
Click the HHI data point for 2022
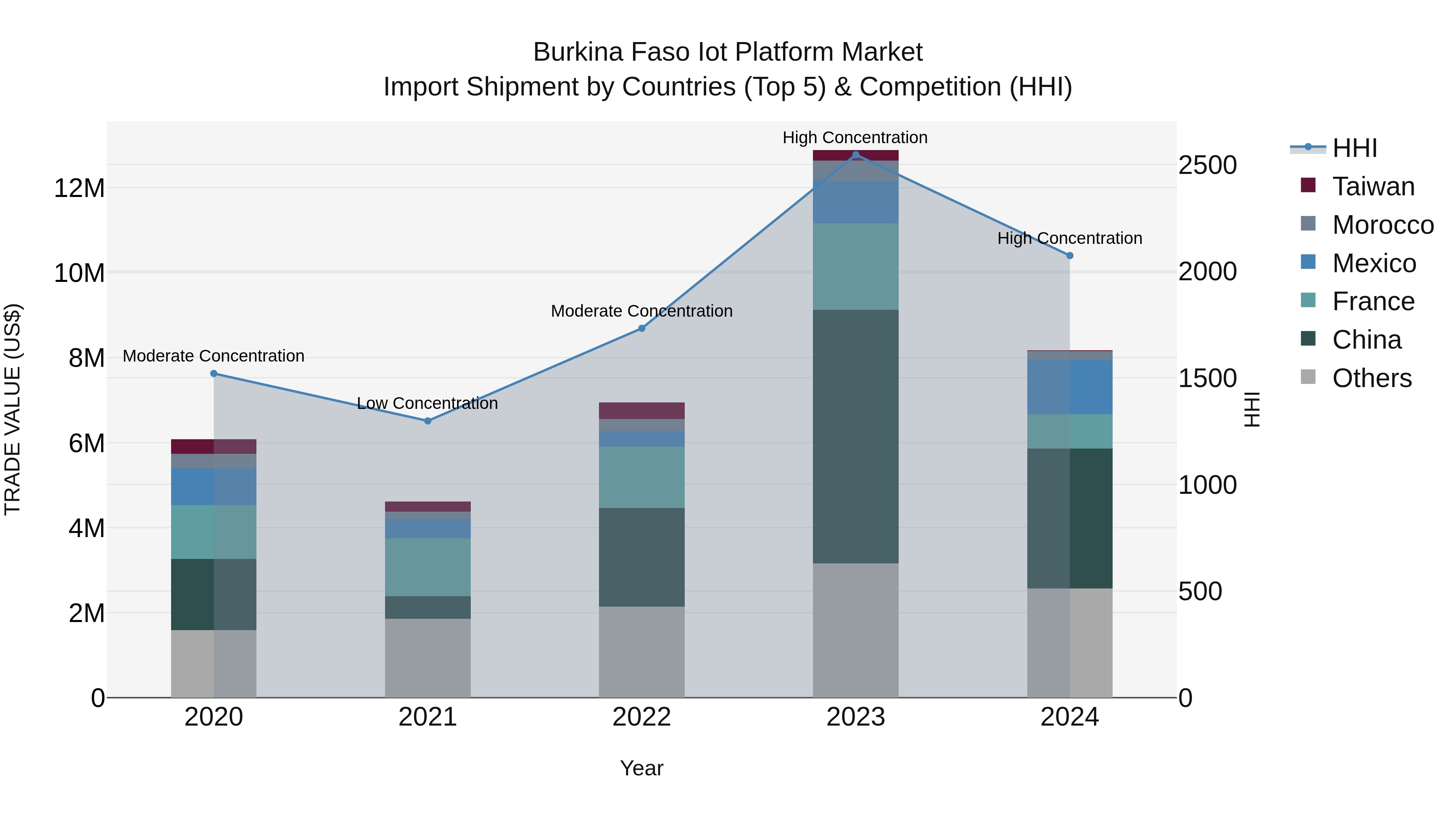[x=641, y=328]
